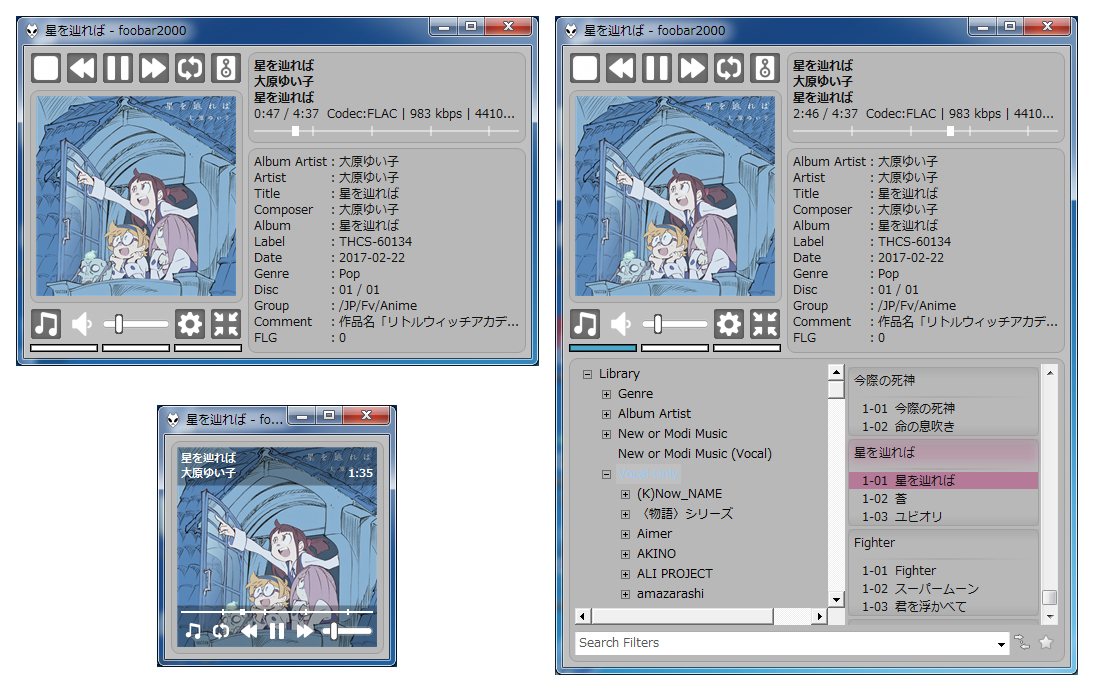Open the Search Filters dropdown arrow
This screenshot has height=691, width=1094.
(x=1001, y=644)
